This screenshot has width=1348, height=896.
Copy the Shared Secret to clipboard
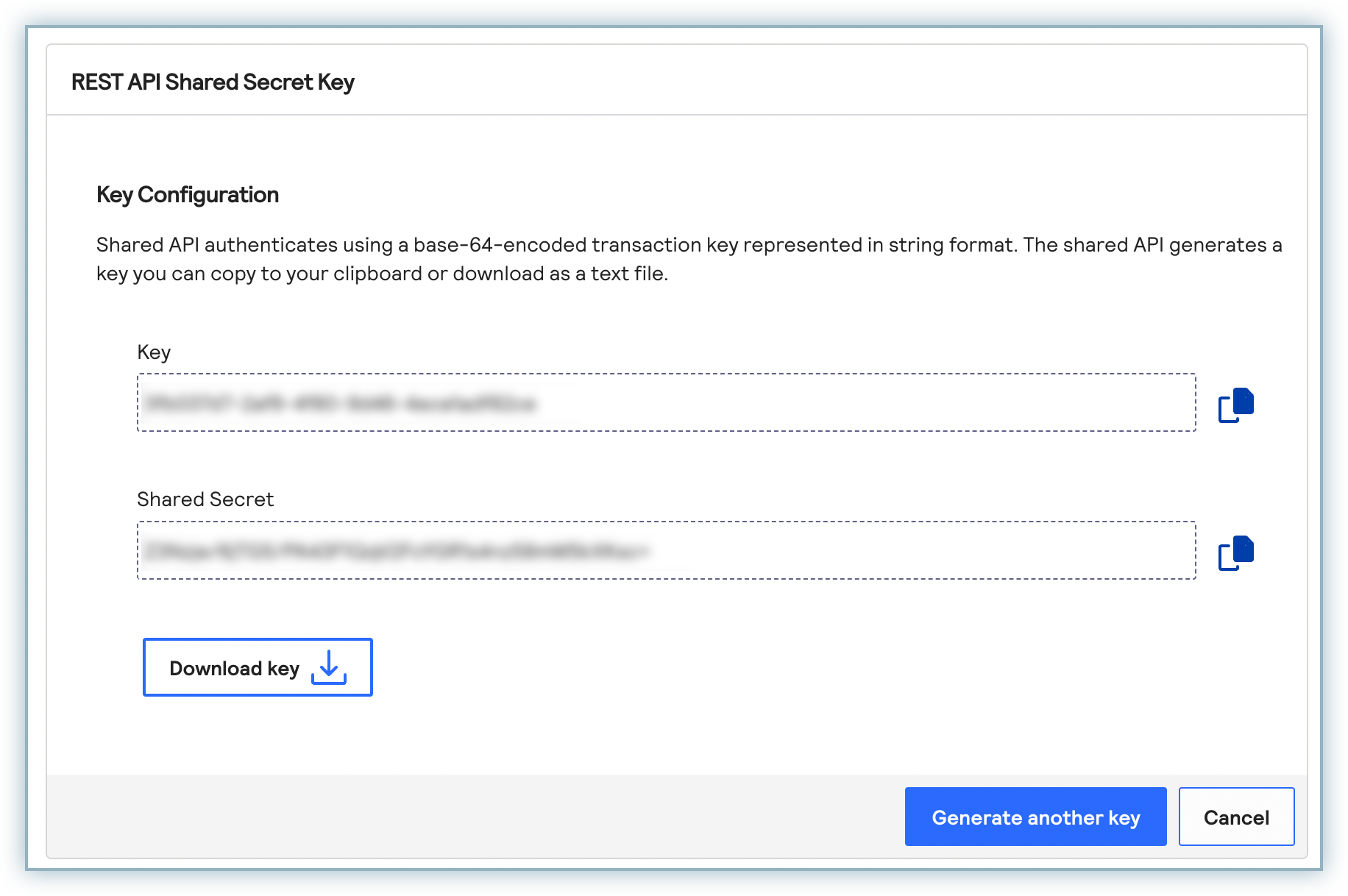pyautogui.click(x=1235, y=552)
